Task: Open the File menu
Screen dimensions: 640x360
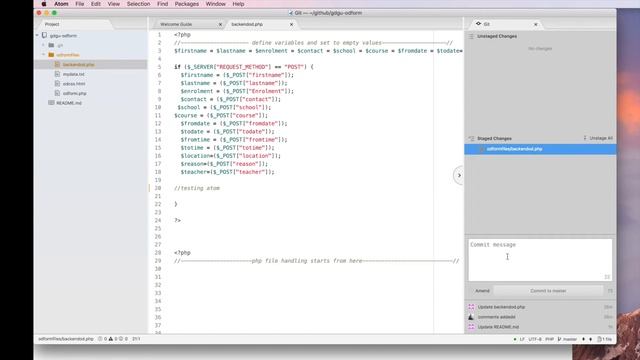Action: [80, 4]
